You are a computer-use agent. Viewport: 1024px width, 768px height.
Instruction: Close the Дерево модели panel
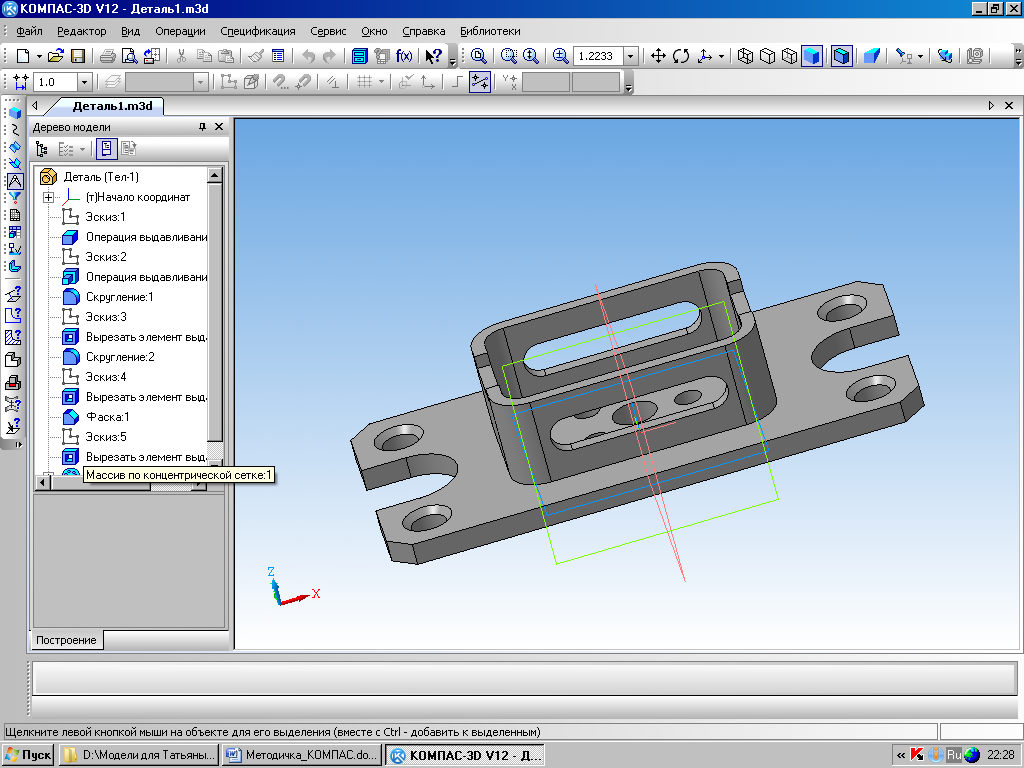[219, 127]
